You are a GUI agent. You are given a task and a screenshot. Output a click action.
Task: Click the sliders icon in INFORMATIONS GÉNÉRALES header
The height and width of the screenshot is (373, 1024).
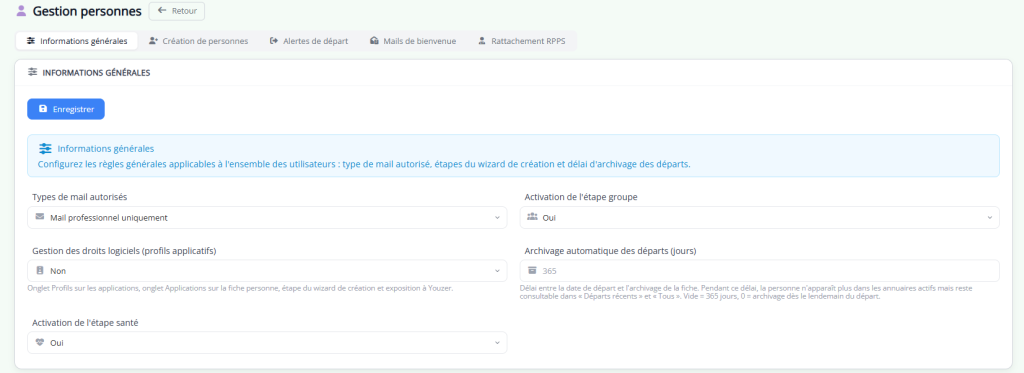(33, 73)
